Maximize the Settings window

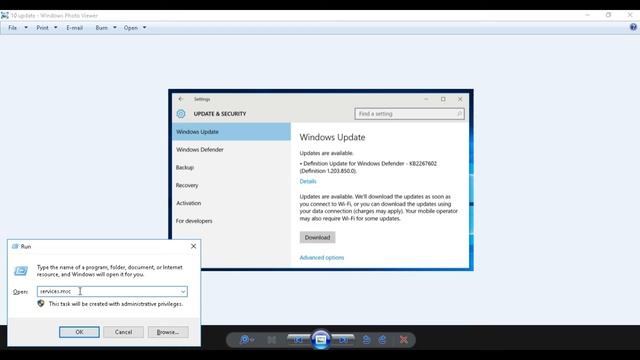tap(443, 99)
